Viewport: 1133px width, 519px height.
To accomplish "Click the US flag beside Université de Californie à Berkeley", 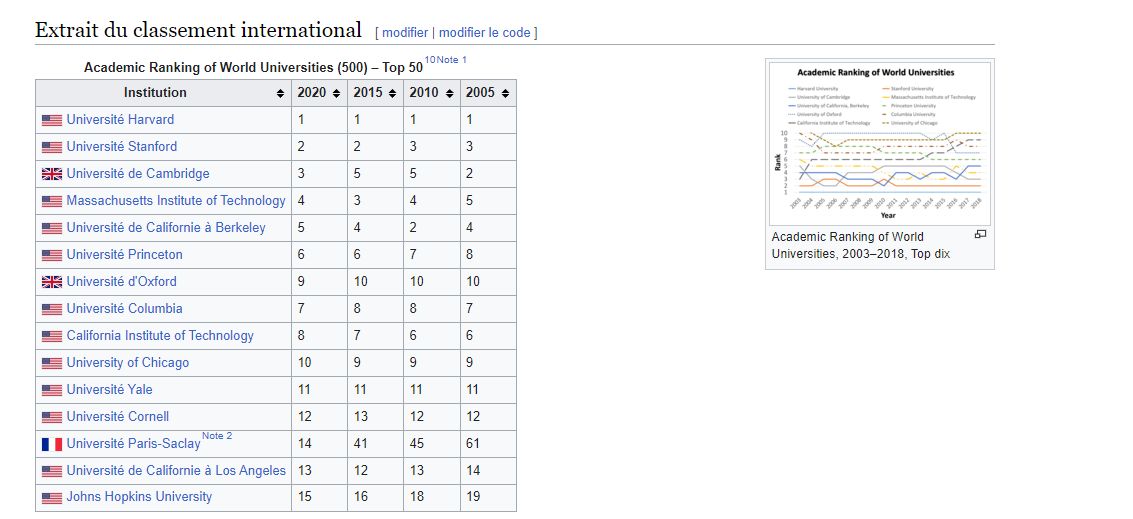I will pyautogui.click(x=52, y=228).
